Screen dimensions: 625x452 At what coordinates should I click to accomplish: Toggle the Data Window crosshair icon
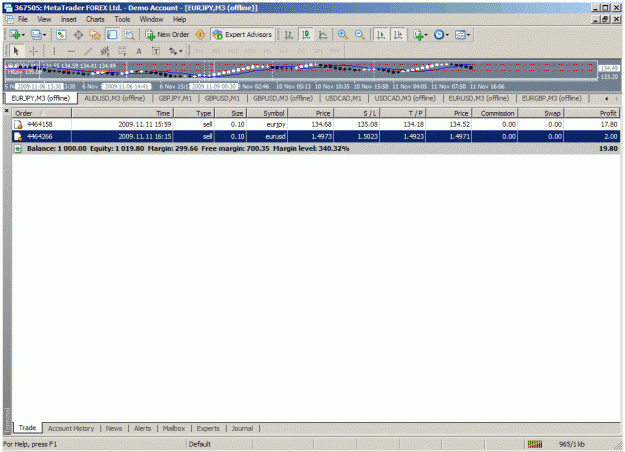pos(78,35)
